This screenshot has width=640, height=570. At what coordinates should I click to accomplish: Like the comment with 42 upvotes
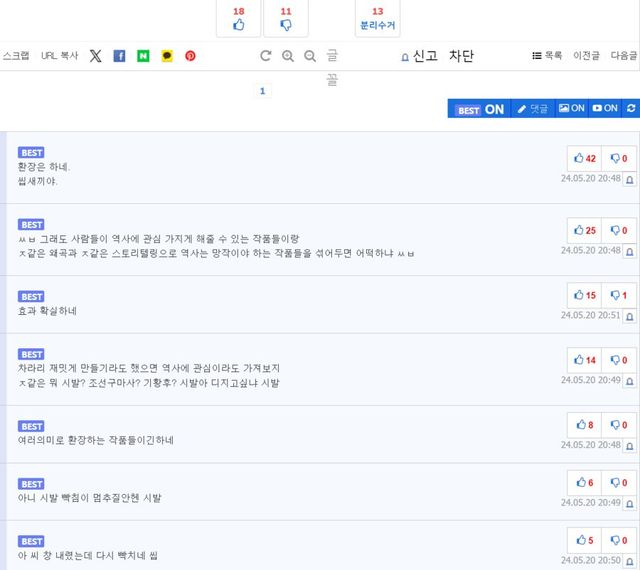(585, 158)
